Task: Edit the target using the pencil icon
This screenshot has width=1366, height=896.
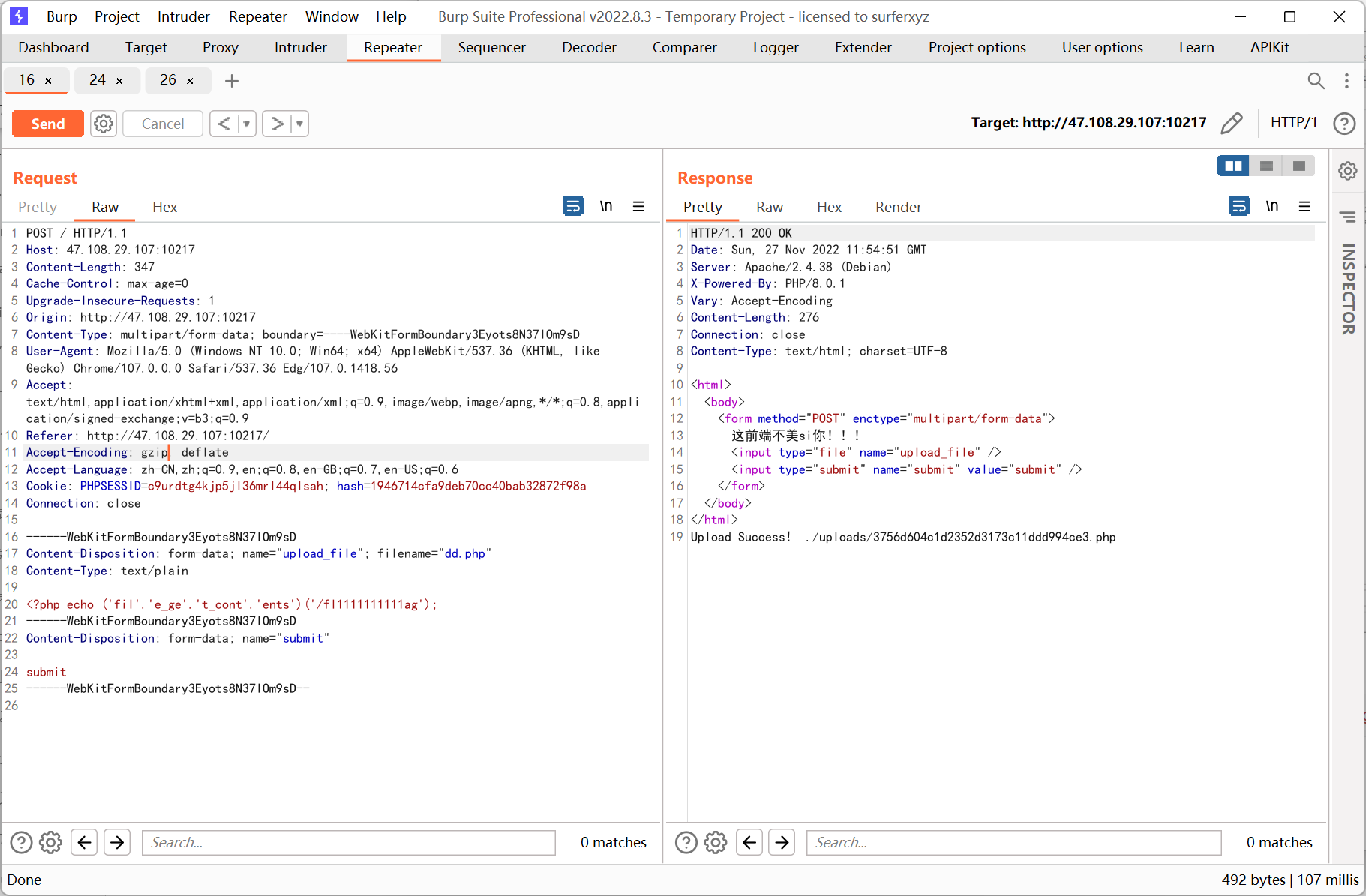Action: coord(1232,123)
